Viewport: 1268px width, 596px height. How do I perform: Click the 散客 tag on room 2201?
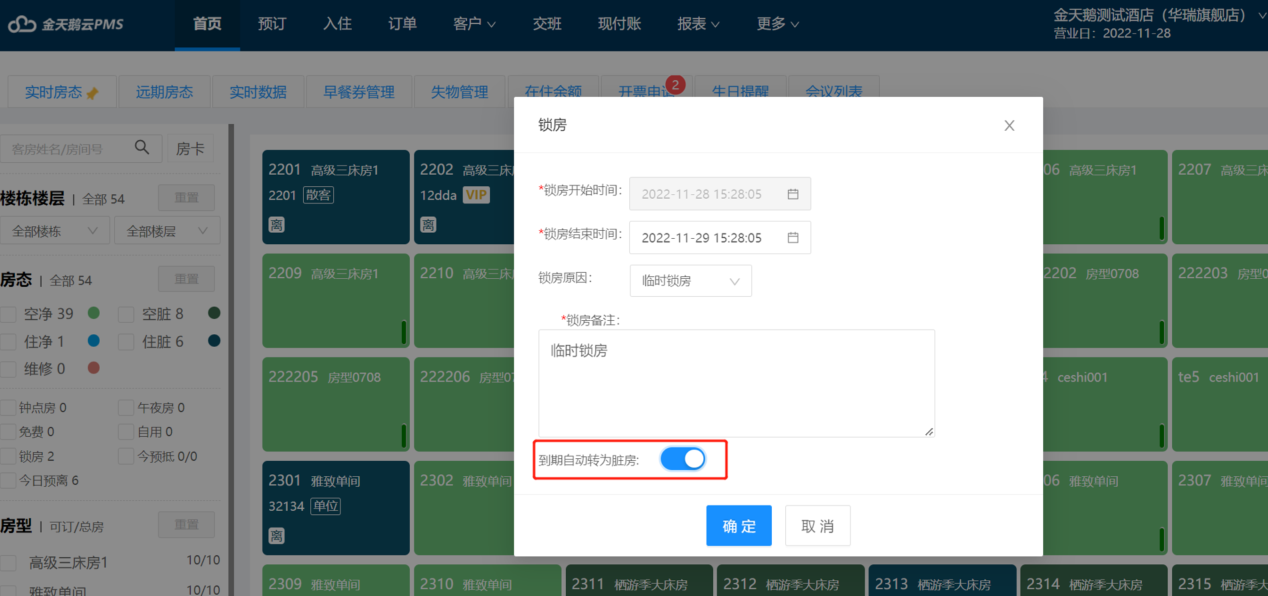319,195
